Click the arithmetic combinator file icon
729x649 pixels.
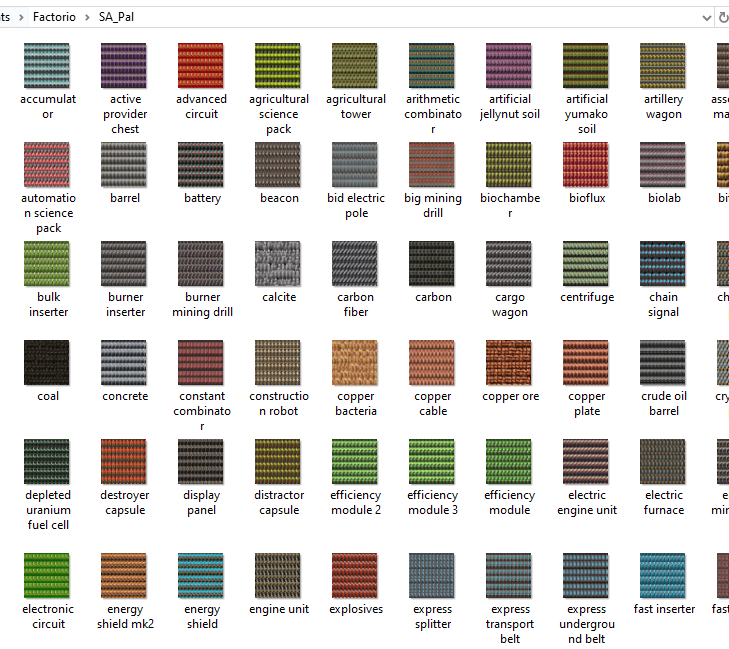[431, 66]
